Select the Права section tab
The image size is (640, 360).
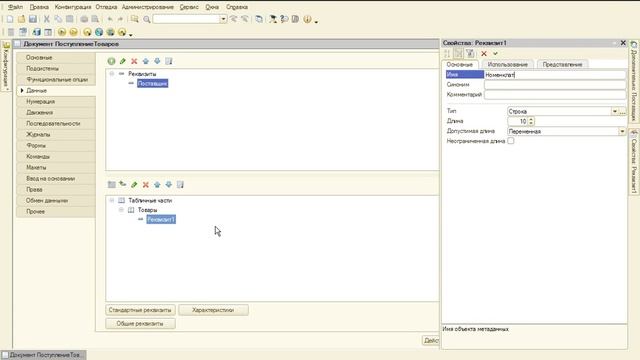tap(56, 190)
